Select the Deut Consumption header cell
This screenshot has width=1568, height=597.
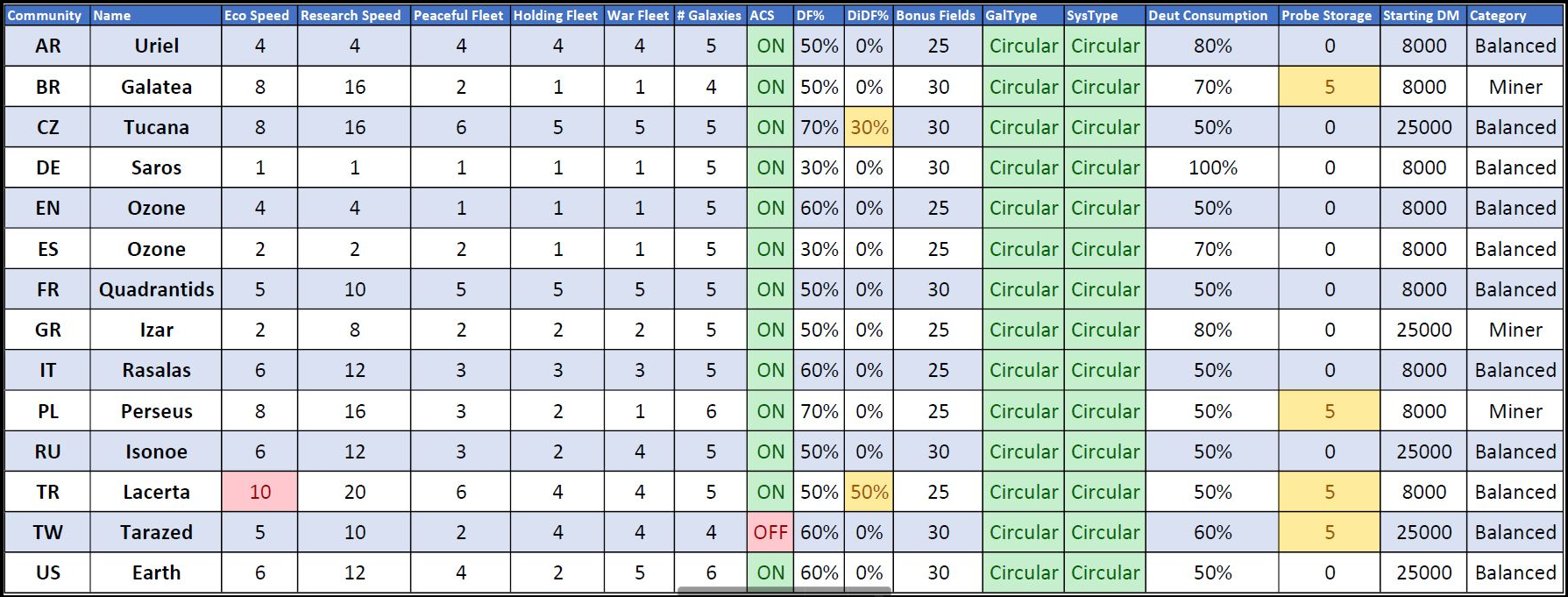point(1209,15)
